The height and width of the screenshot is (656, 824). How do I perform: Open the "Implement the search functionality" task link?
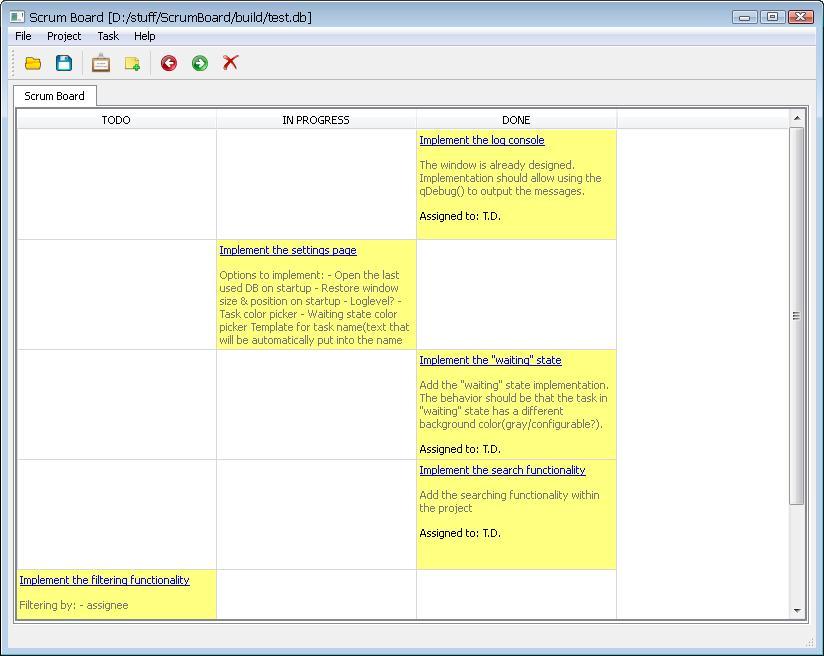click(502, 470)
